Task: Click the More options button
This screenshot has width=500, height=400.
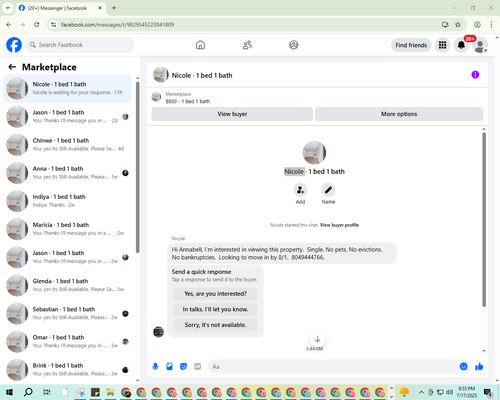Action: tap(399, 114)
